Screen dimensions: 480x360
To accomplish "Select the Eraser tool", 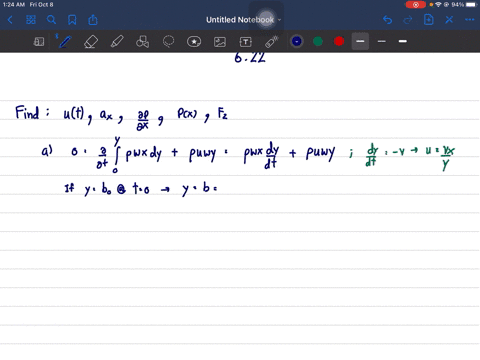I will click(x=91, y=42).
